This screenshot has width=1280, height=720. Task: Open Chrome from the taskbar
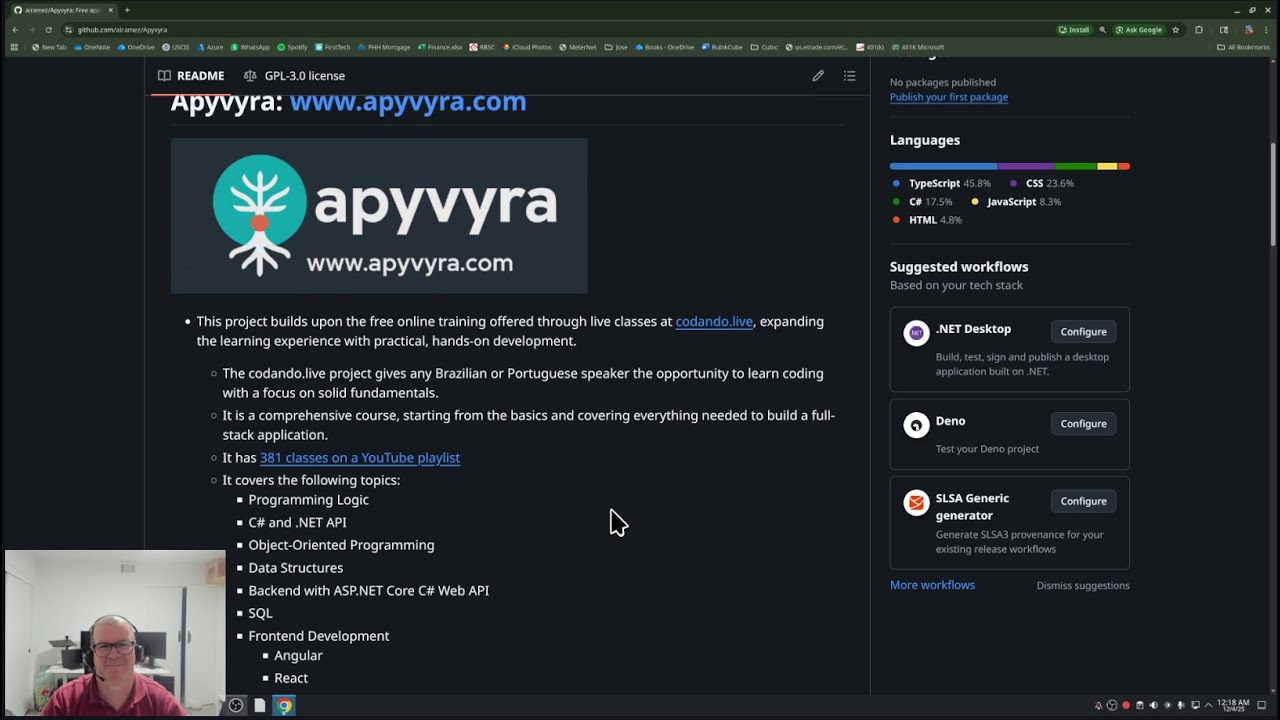284,705
